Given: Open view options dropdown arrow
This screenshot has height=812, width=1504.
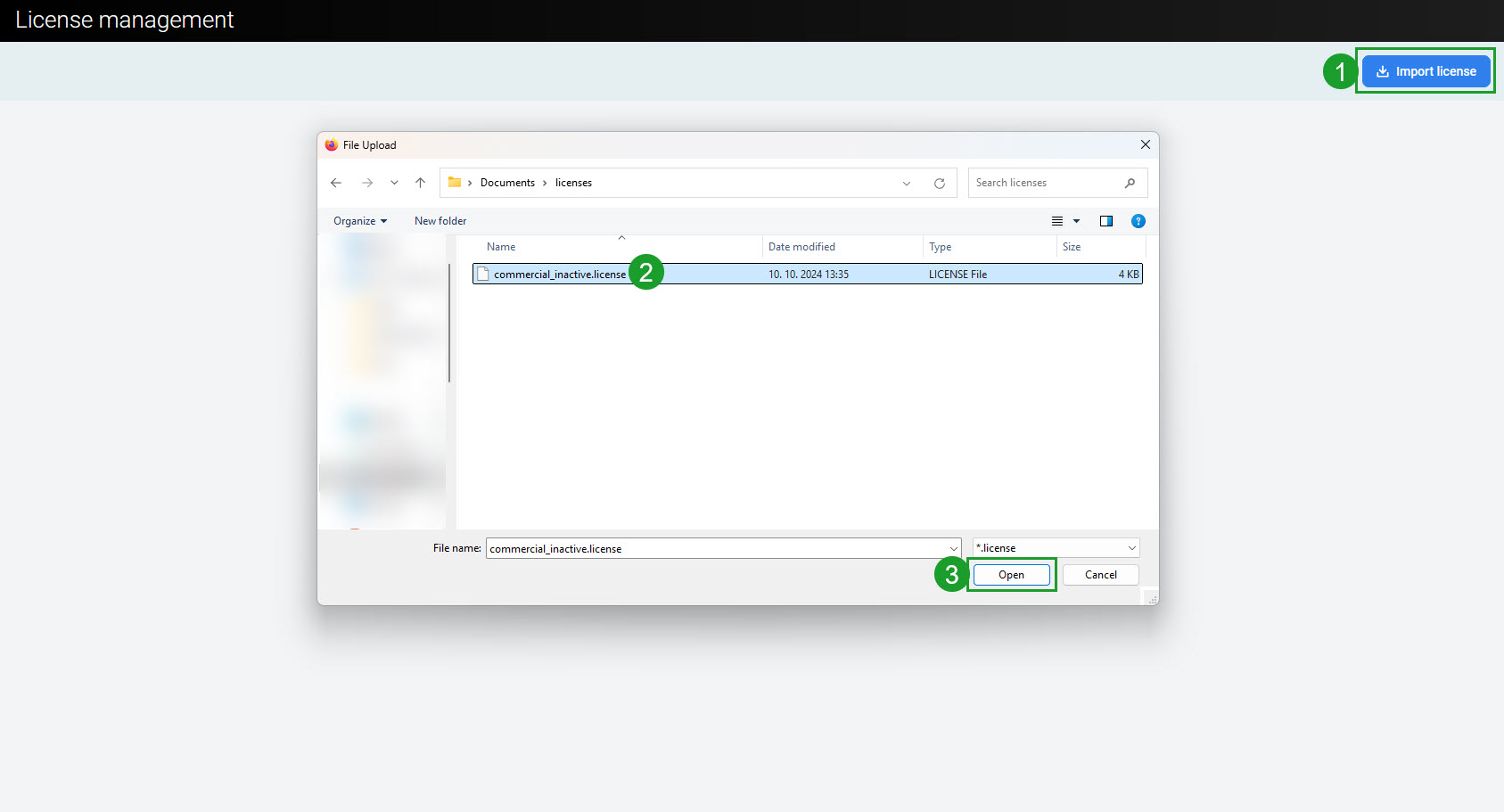Looking at the screenshot, I should click(1076, 221).
